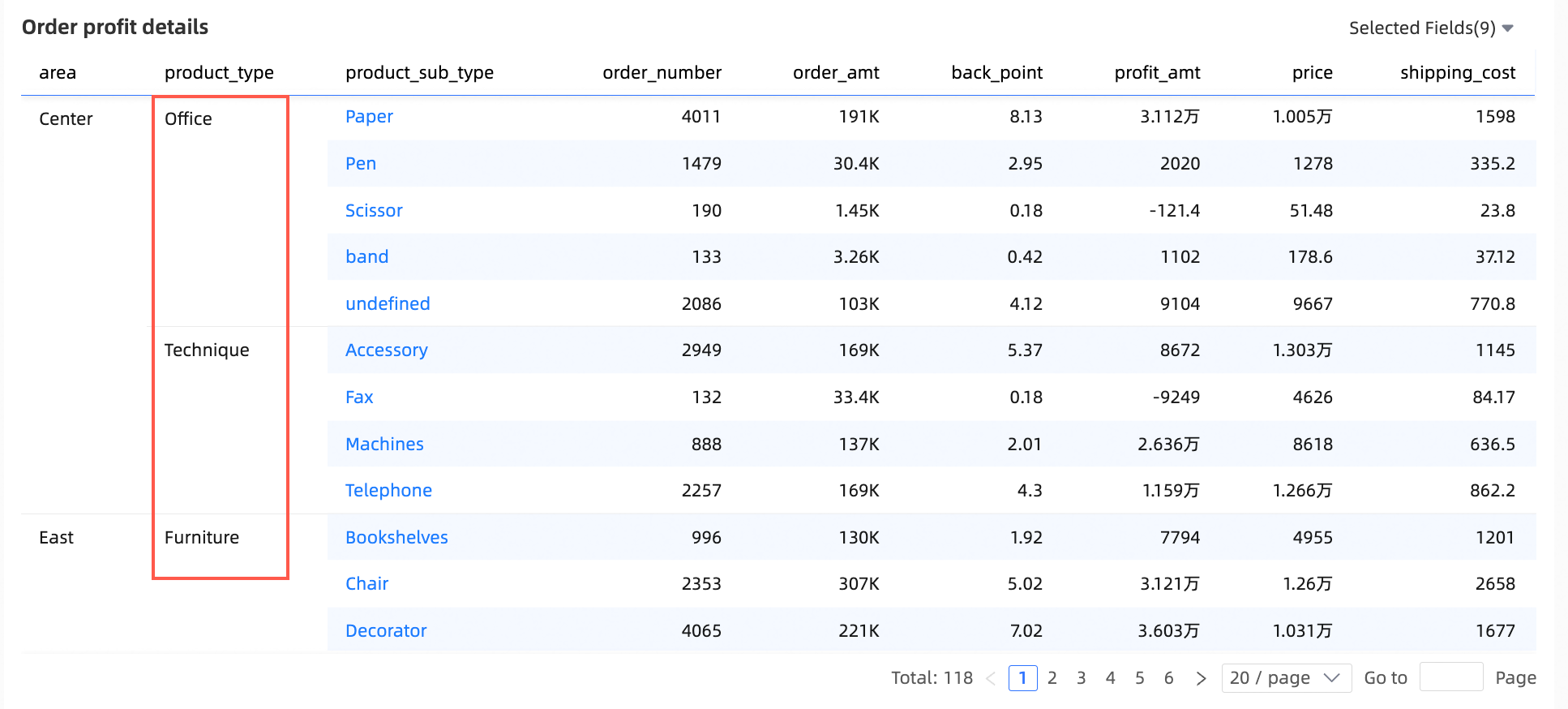Click the 307K order amount cell
This screenshot has width=1568, height=709.
click(x=859, y=583)
